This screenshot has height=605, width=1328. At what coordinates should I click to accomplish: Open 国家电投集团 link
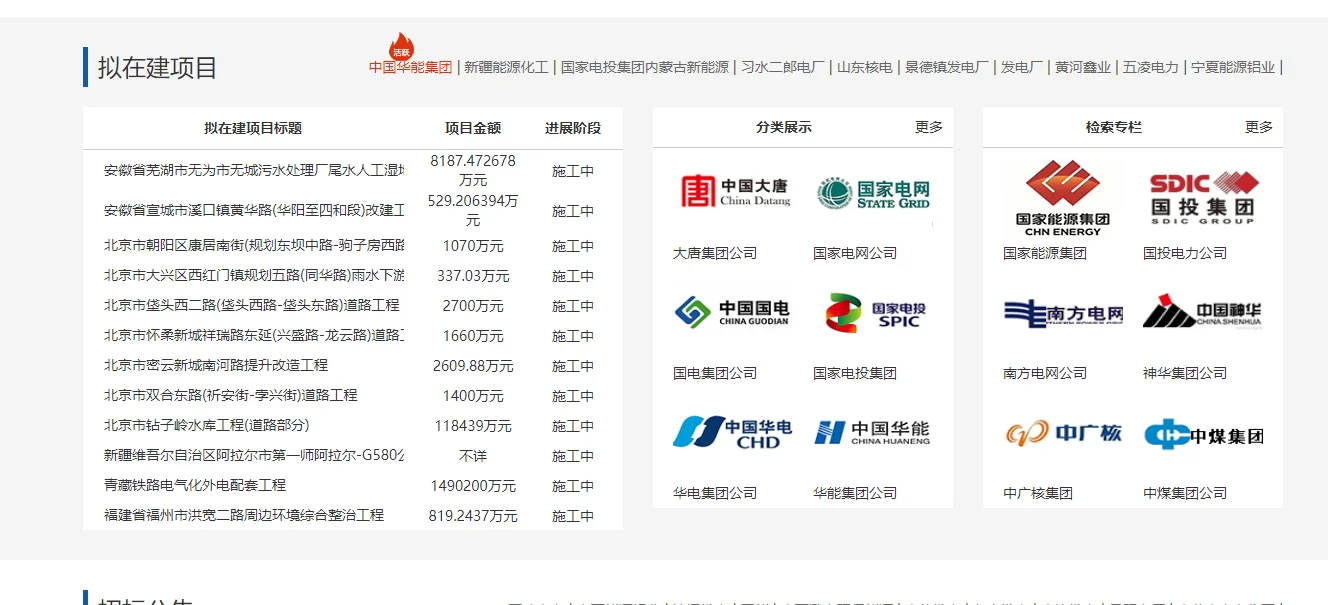(855, 373)
